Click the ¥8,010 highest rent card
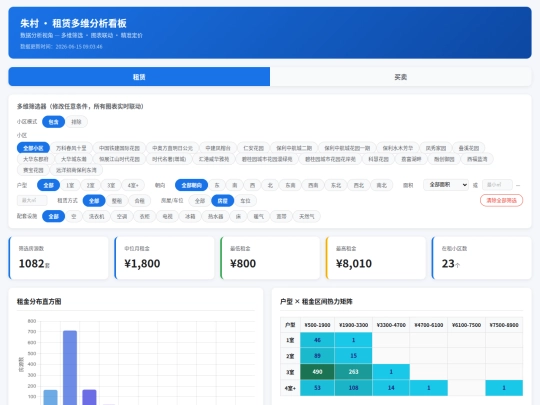Viewport: 540px width, 405px height. (x=376, y=258)
